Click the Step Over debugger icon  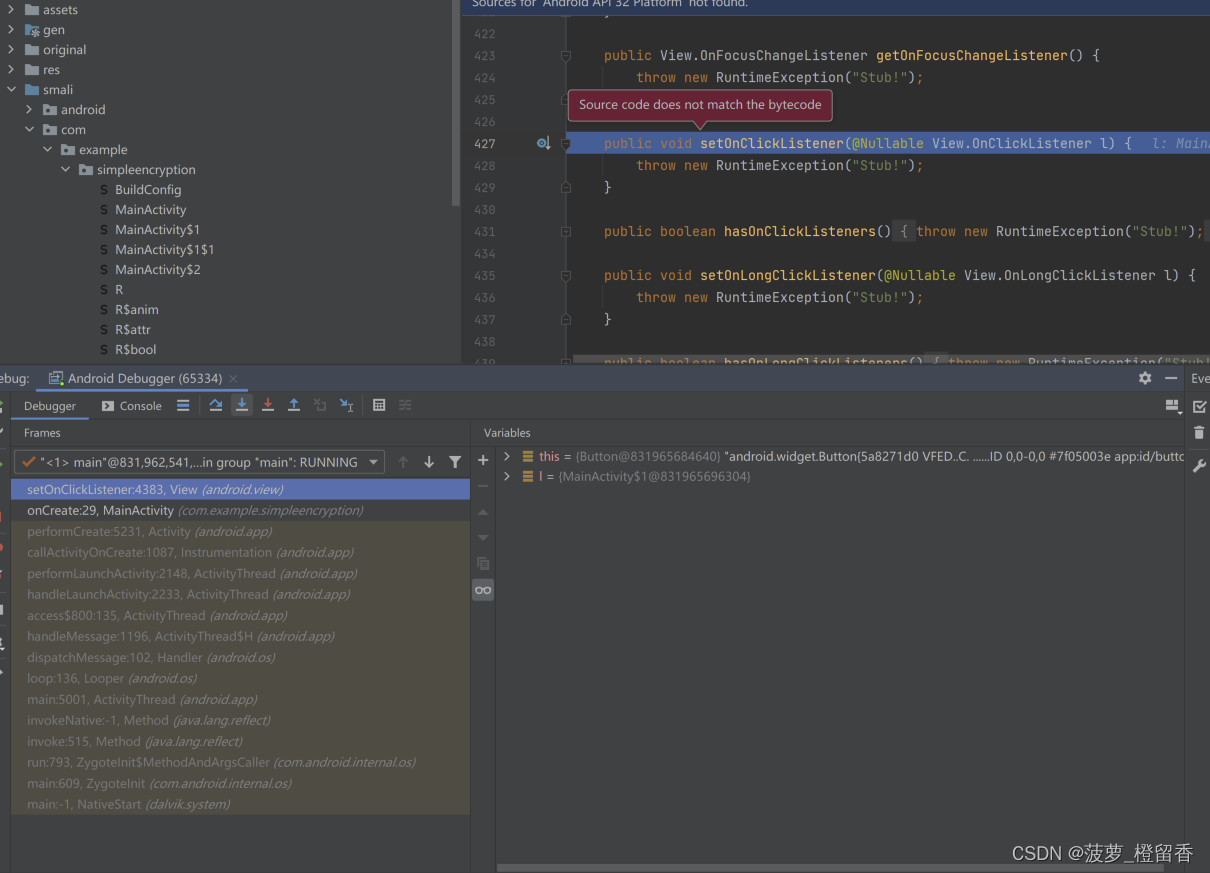215,405
